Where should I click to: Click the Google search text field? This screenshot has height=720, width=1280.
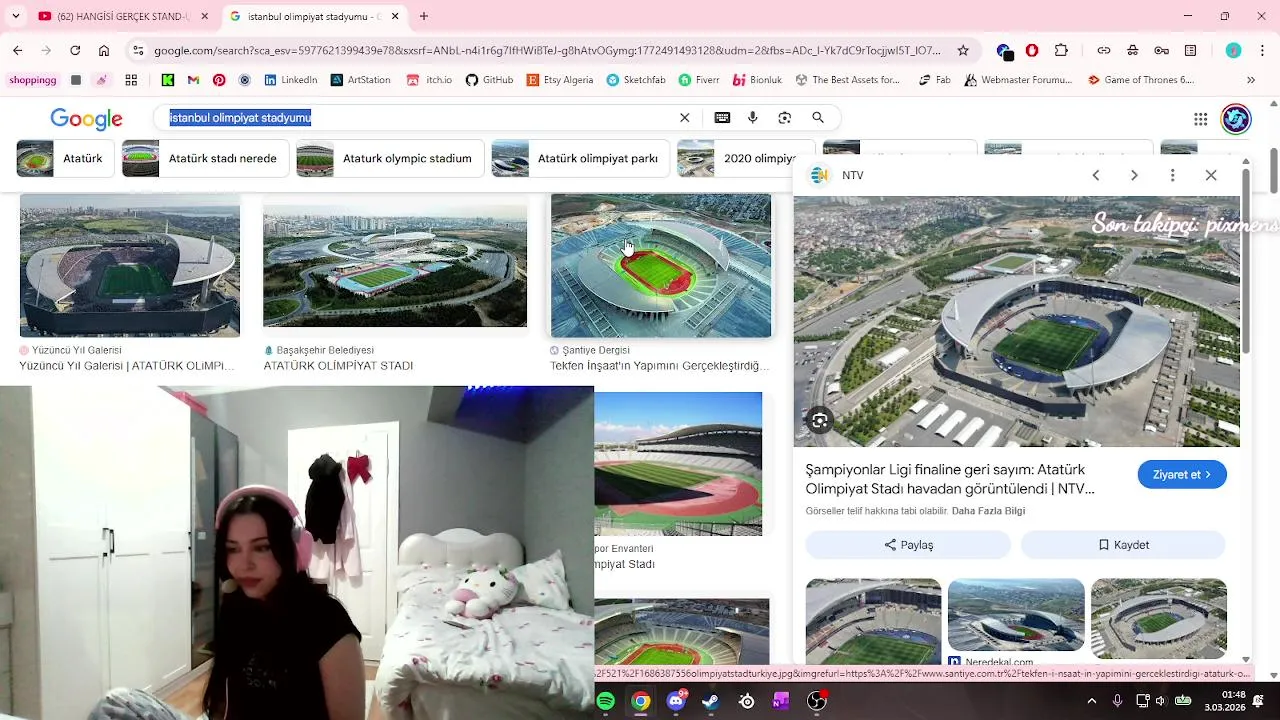pyautogui.click(x=420, y=118)
